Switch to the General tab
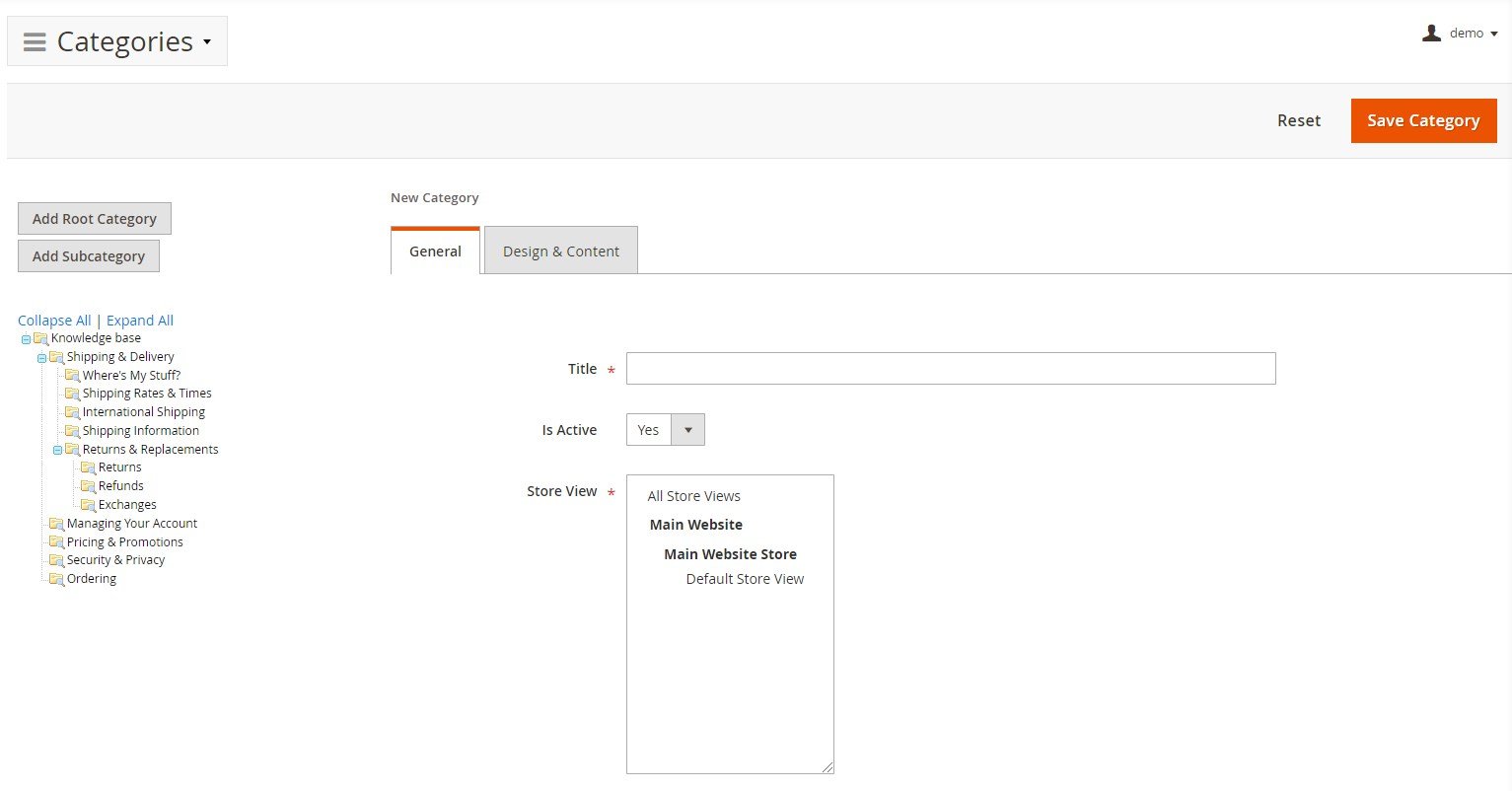The image size is (1512, 791). (435, 252)
